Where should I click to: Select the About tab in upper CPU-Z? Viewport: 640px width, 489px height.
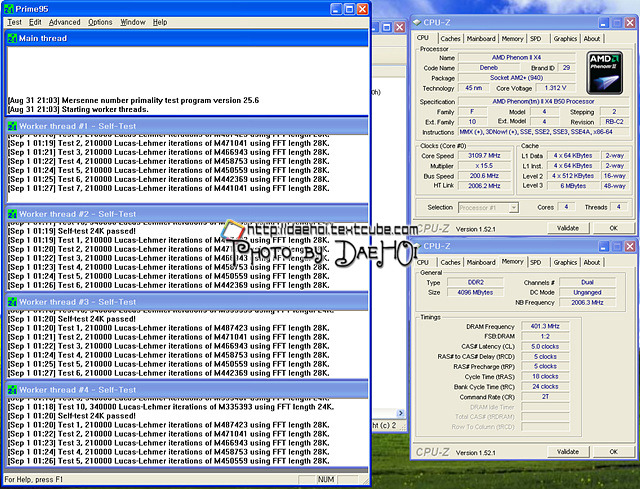(591, 38)
